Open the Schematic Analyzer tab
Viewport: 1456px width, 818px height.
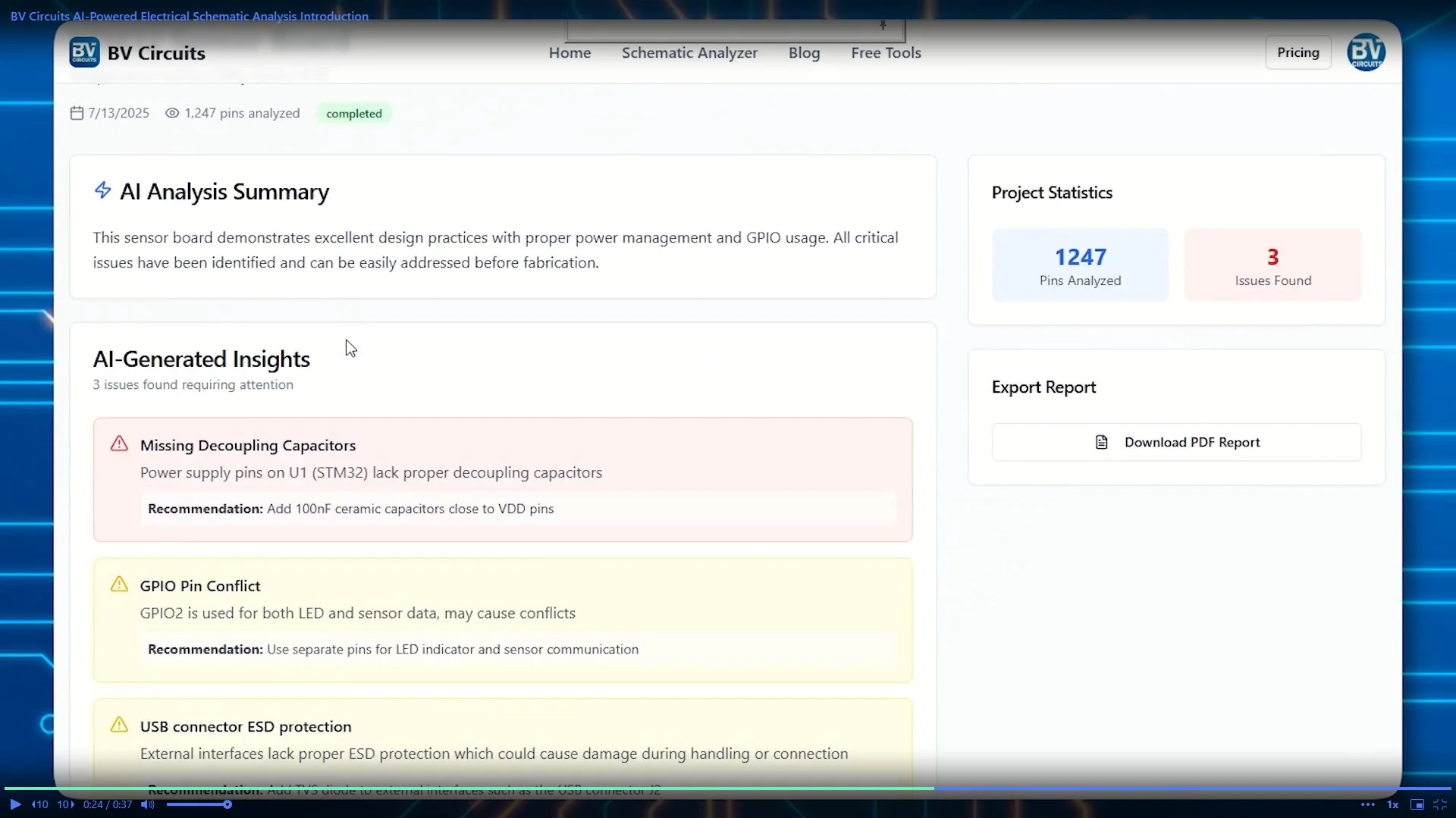pyautogui.click(x=689, y=52)
